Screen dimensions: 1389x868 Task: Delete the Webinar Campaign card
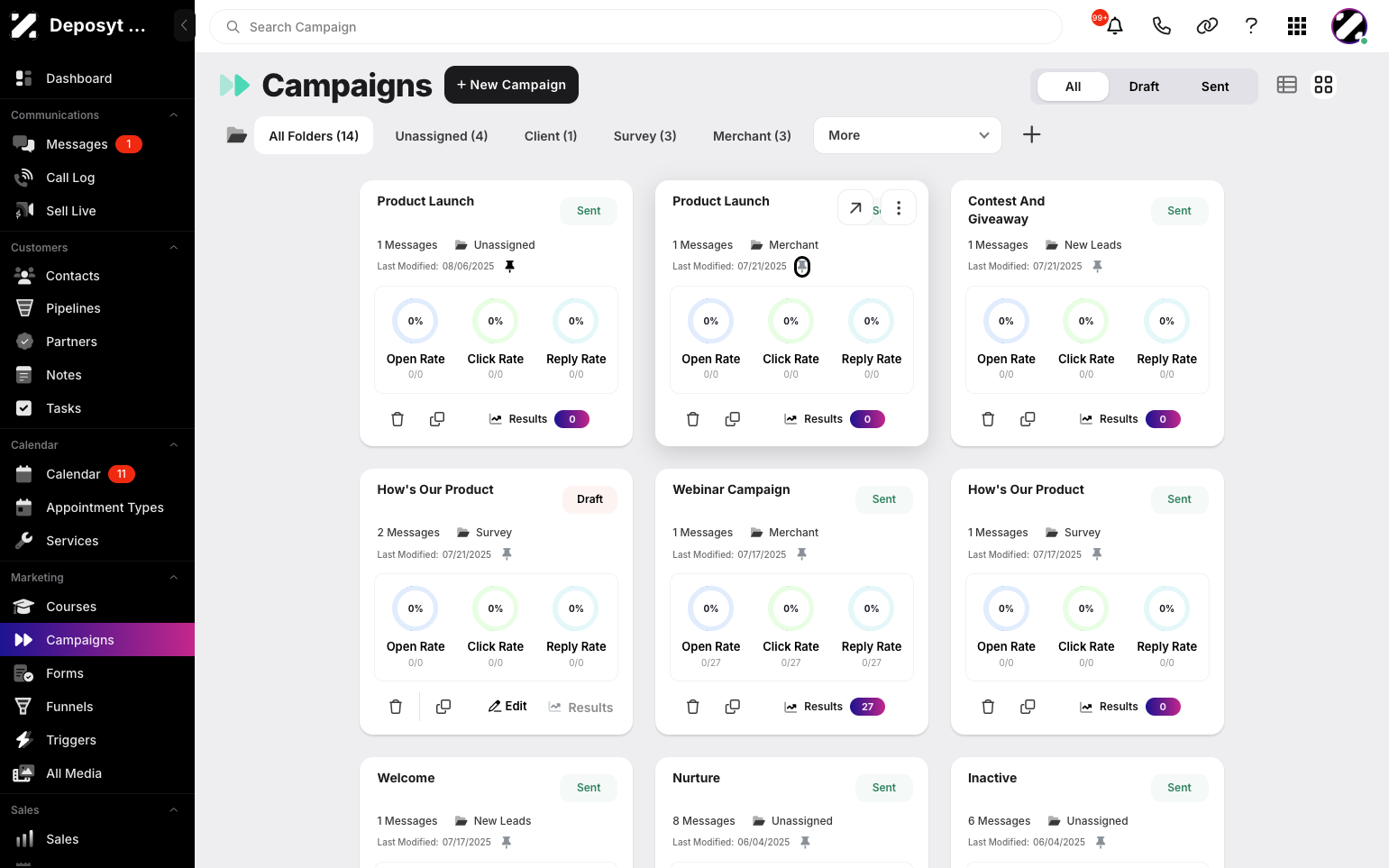(x=693, y=707)
